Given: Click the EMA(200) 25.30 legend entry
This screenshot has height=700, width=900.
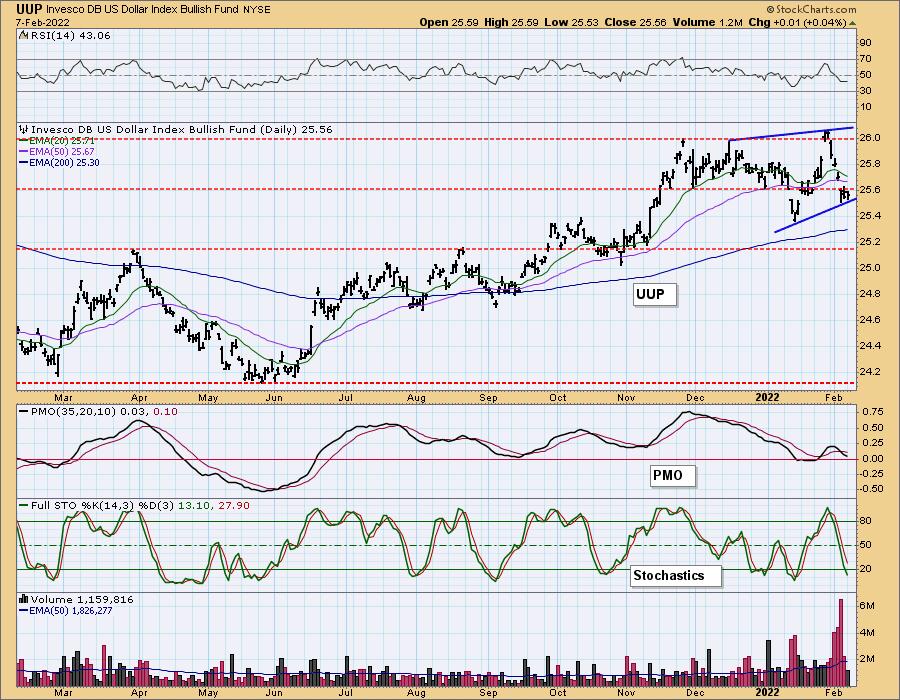Looking at the screenshot, I should tap(65, 162).
